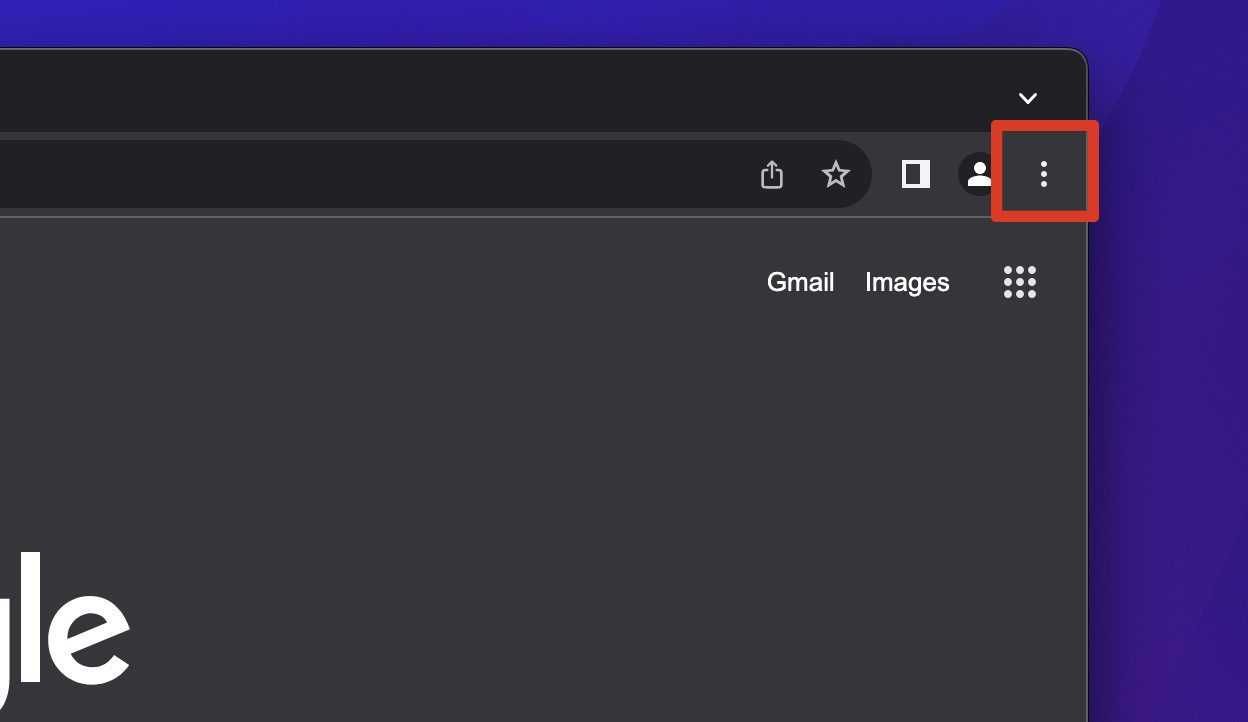Expand the tab search chevron
Image resolution: width=1248 pixels, height=722 pixels.
click(1027, 98)
